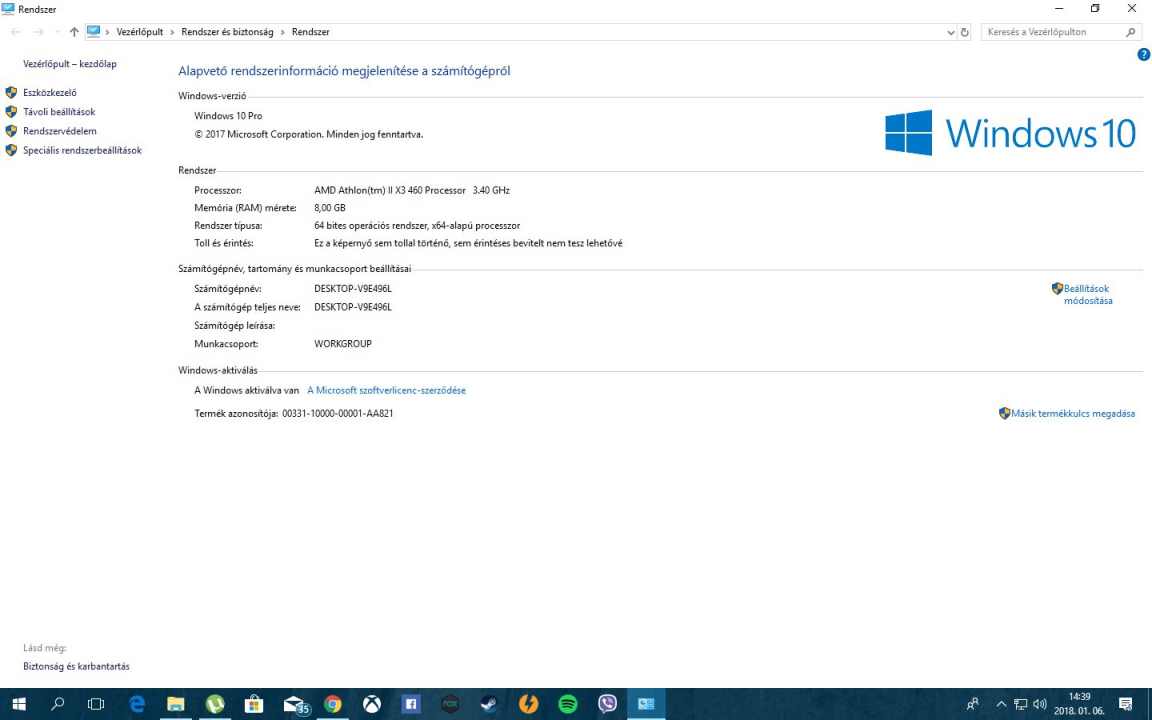Open Rendszervédelem link
Image resolution: width=1152 pixels, height=720 pixels.
60,131
